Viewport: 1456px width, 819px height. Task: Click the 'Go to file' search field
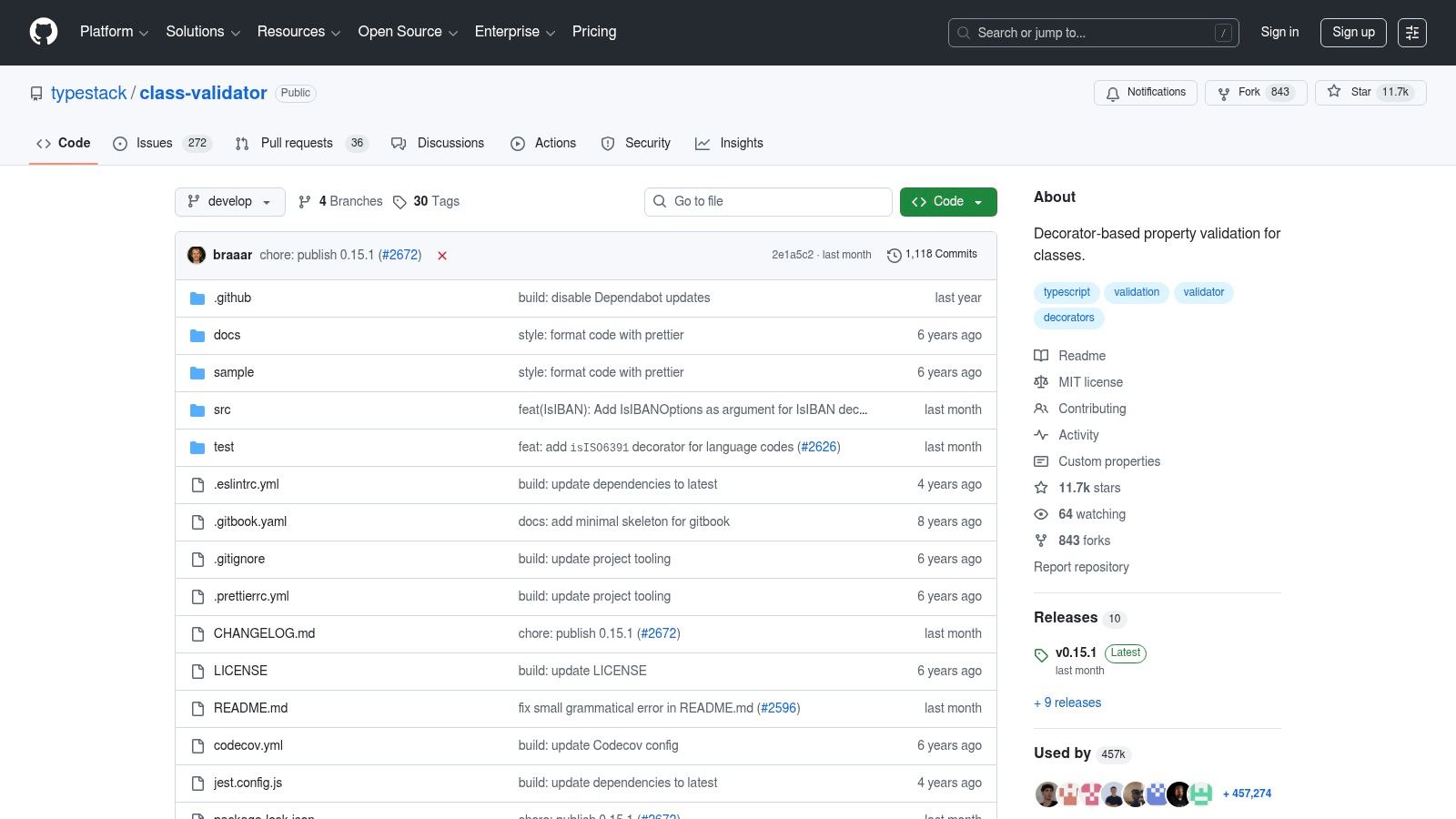coord(768,201)
